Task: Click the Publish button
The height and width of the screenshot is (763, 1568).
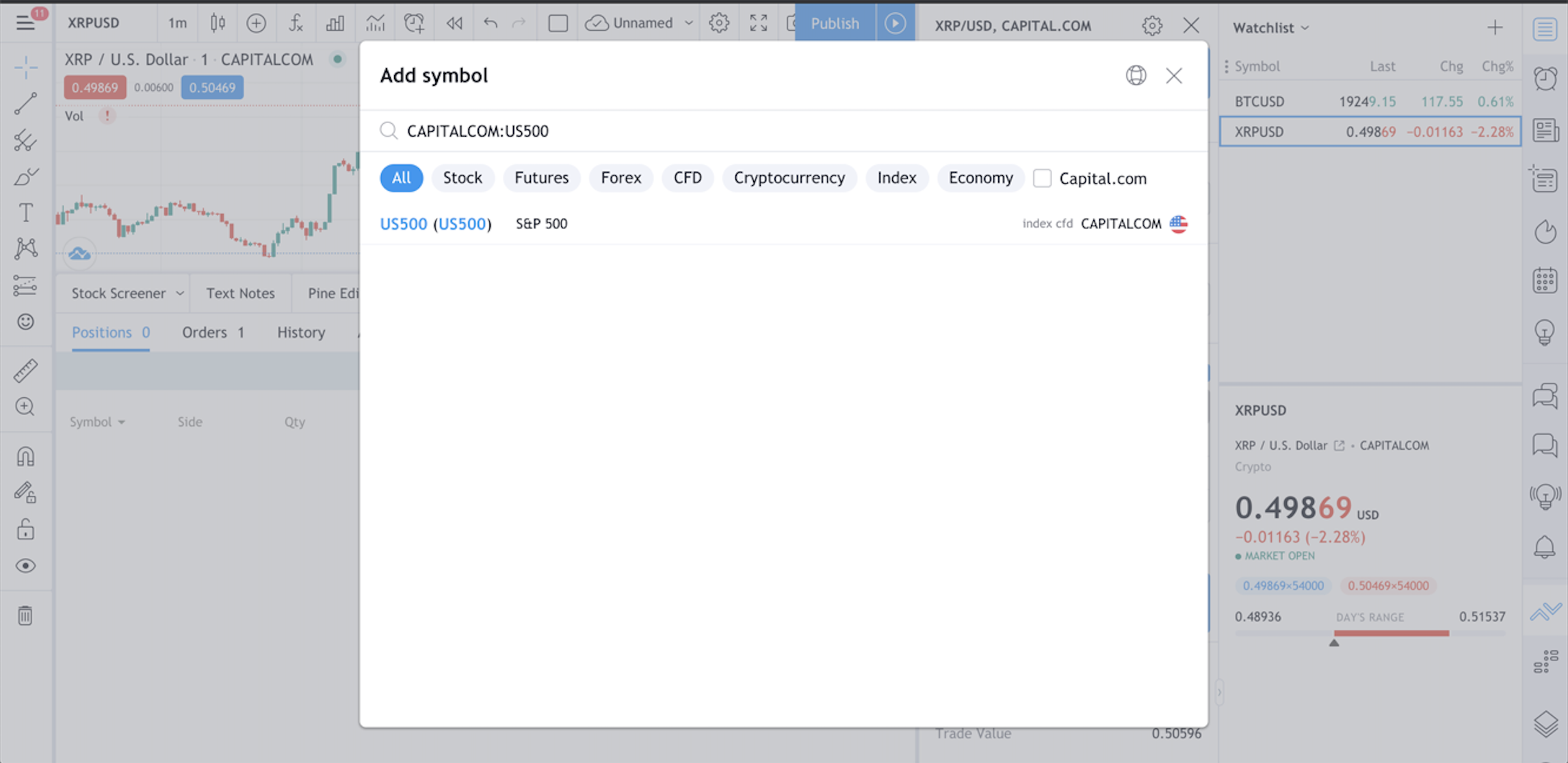Action: pos(835,23)
